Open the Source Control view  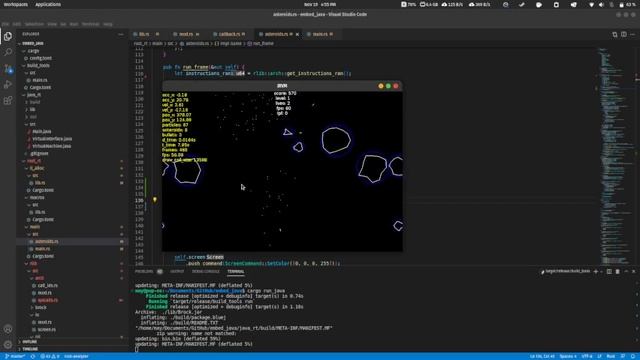8,69
